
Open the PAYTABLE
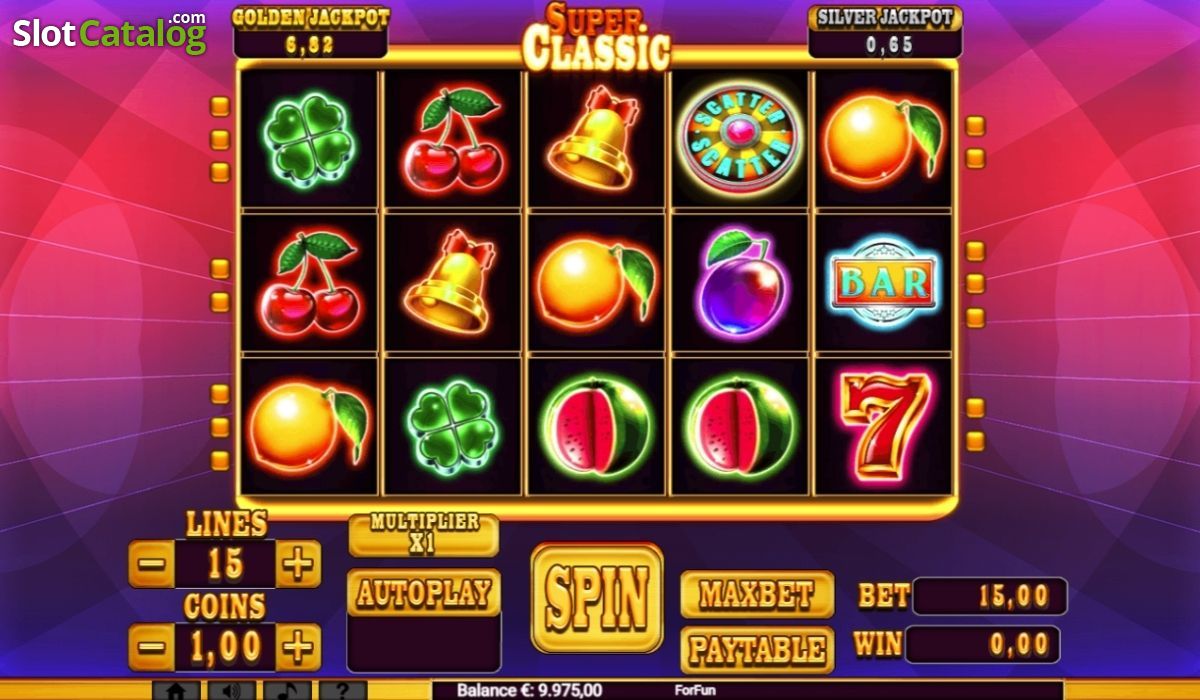tap(757, 650)
